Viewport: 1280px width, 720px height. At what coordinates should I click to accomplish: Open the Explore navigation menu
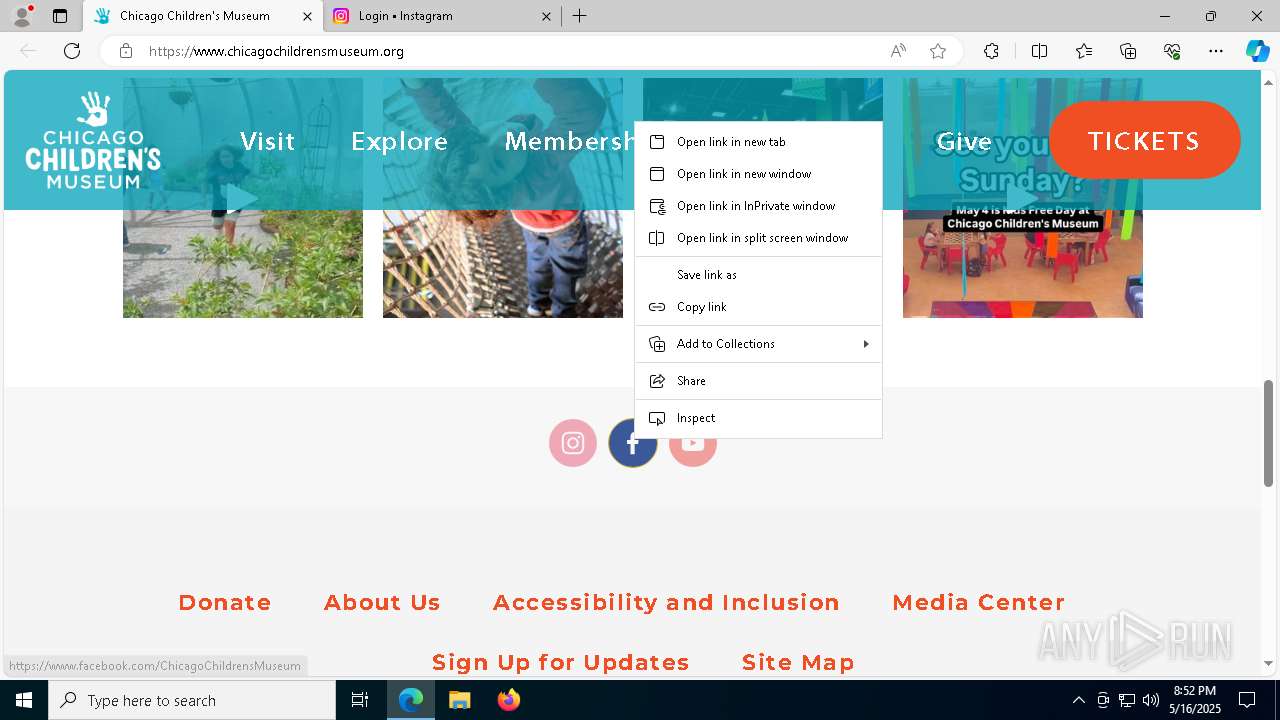pos(399,141)
